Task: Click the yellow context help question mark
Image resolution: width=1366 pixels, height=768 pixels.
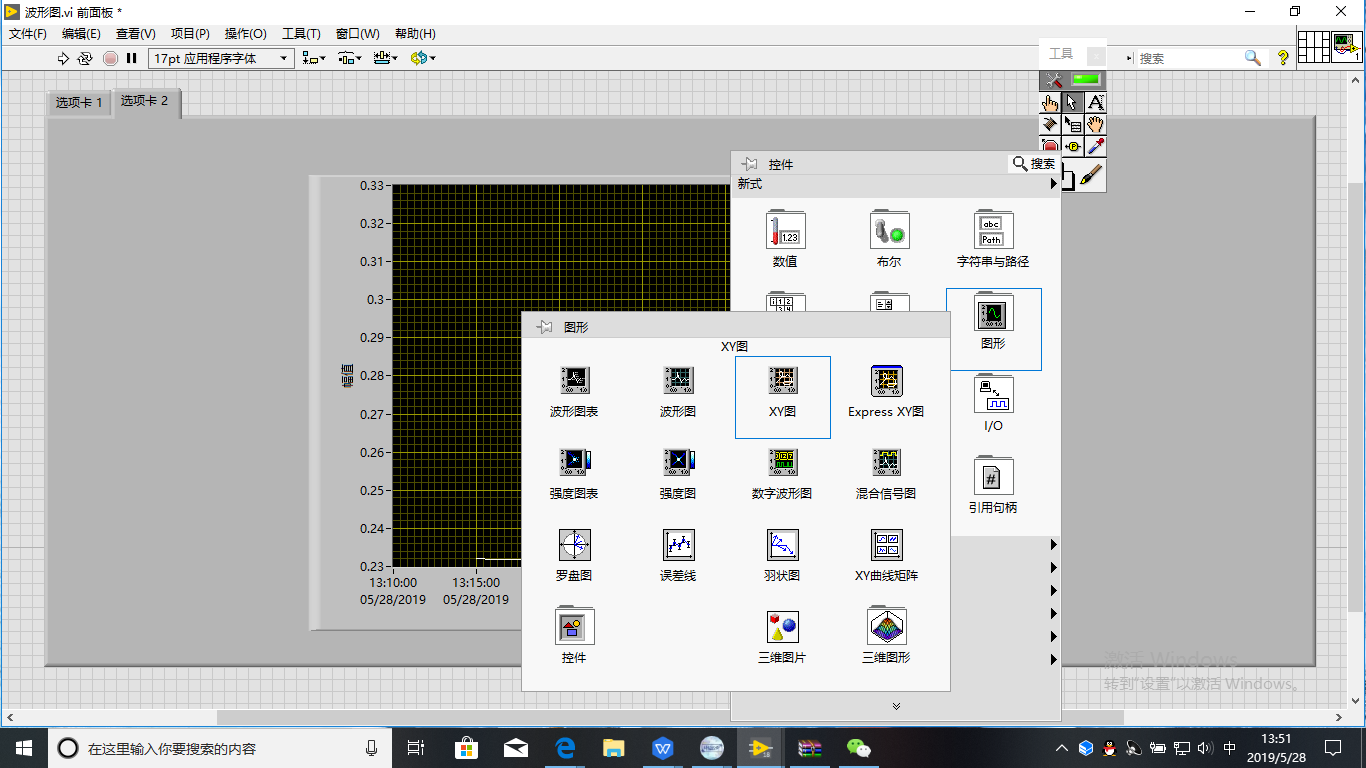Action: click(1283, 58)
